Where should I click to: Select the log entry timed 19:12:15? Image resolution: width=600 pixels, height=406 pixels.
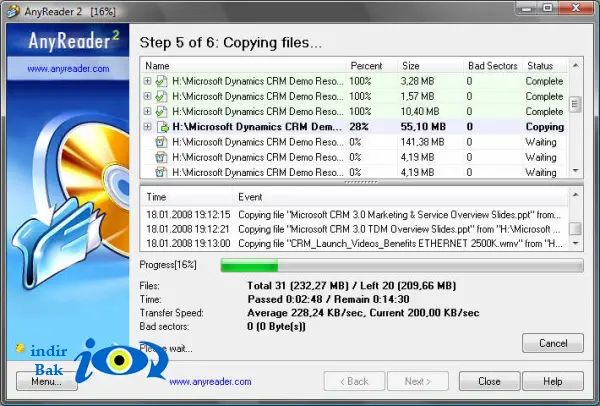point(354,215)
